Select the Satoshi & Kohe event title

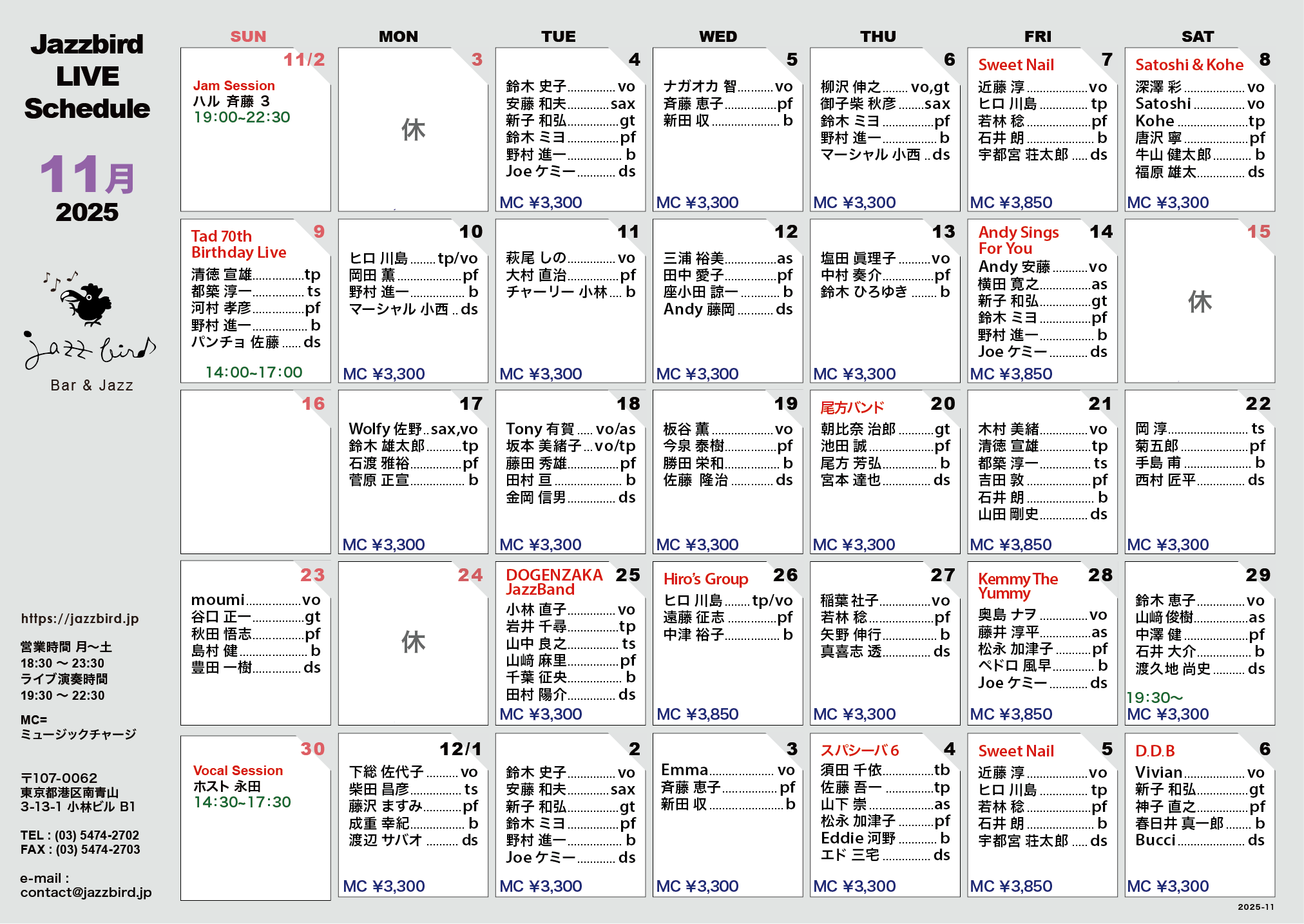(1189, 65)
